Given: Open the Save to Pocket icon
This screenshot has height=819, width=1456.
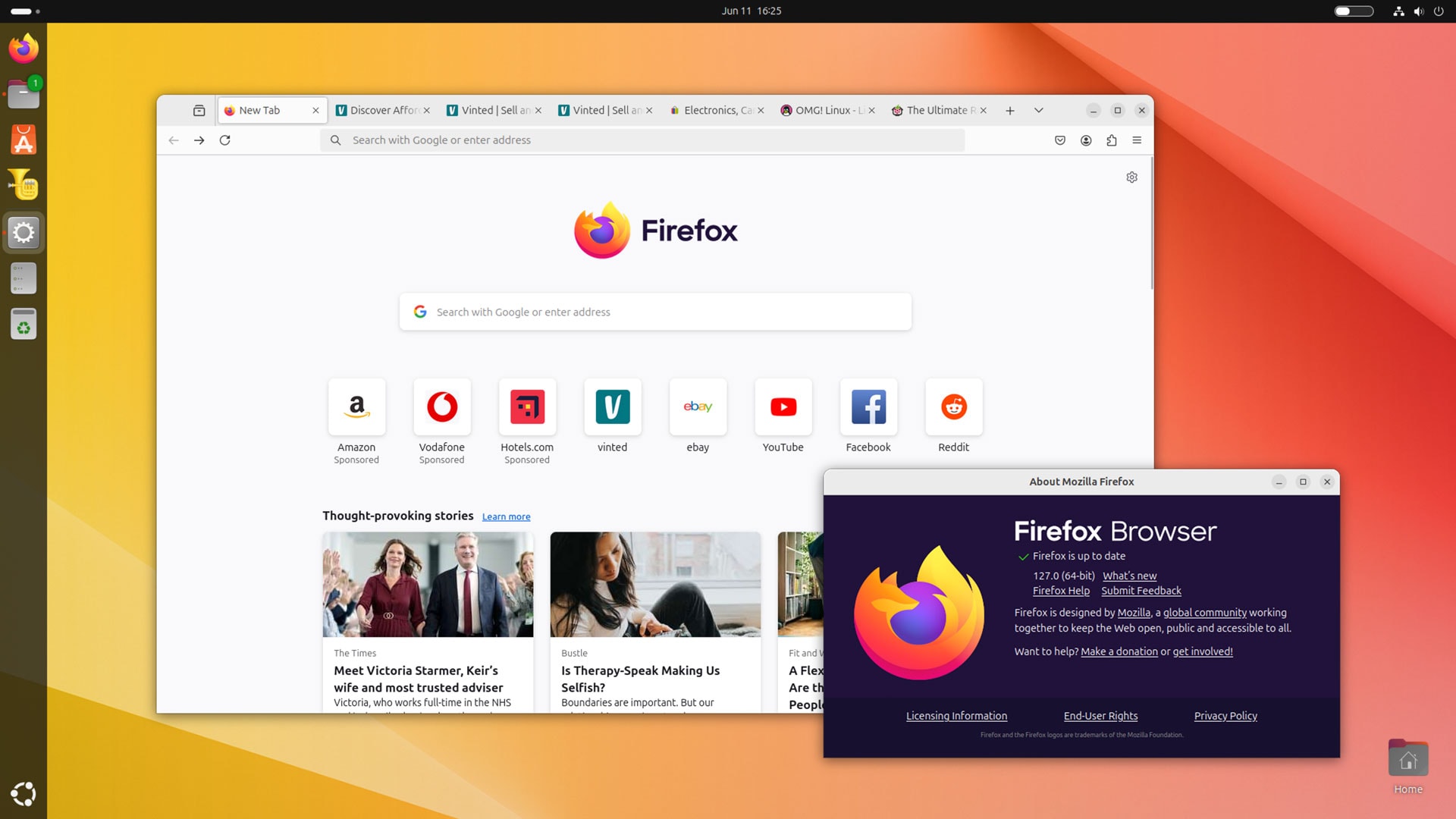Looking at the screenshot, I should click(1060, 140).
